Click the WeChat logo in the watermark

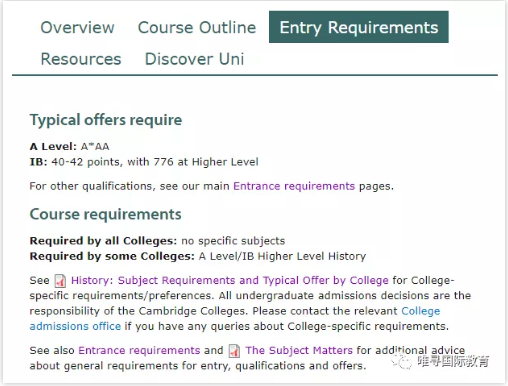tap(401, 361)
